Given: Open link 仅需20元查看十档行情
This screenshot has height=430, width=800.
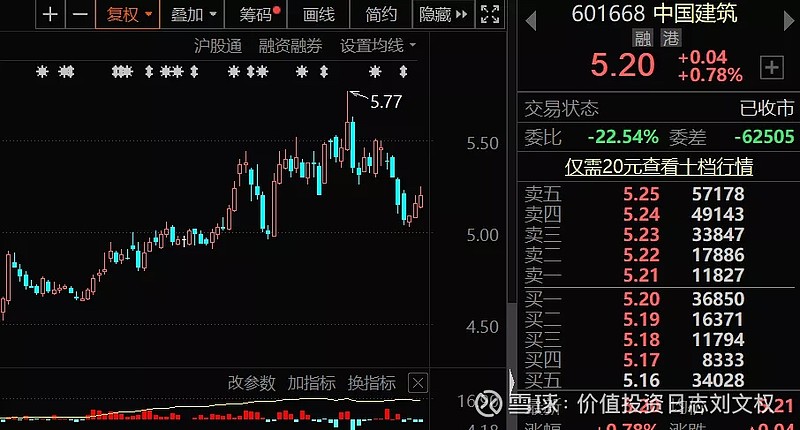Looking at the screenshot, I should pos(659,167).
